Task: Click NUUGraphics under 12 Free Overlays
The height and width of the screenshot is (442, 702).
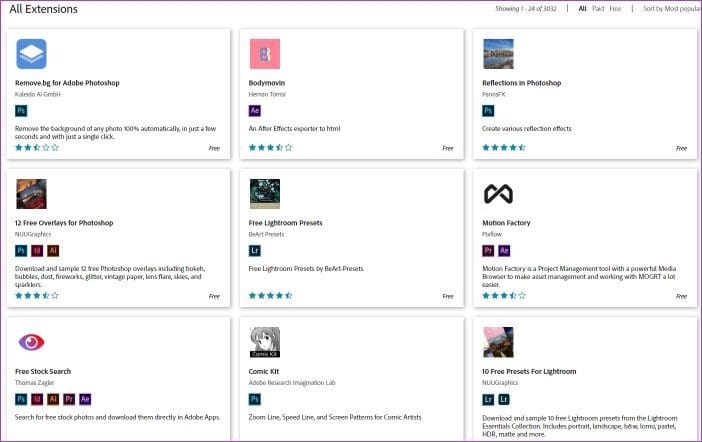Action: tap(33, 234)
